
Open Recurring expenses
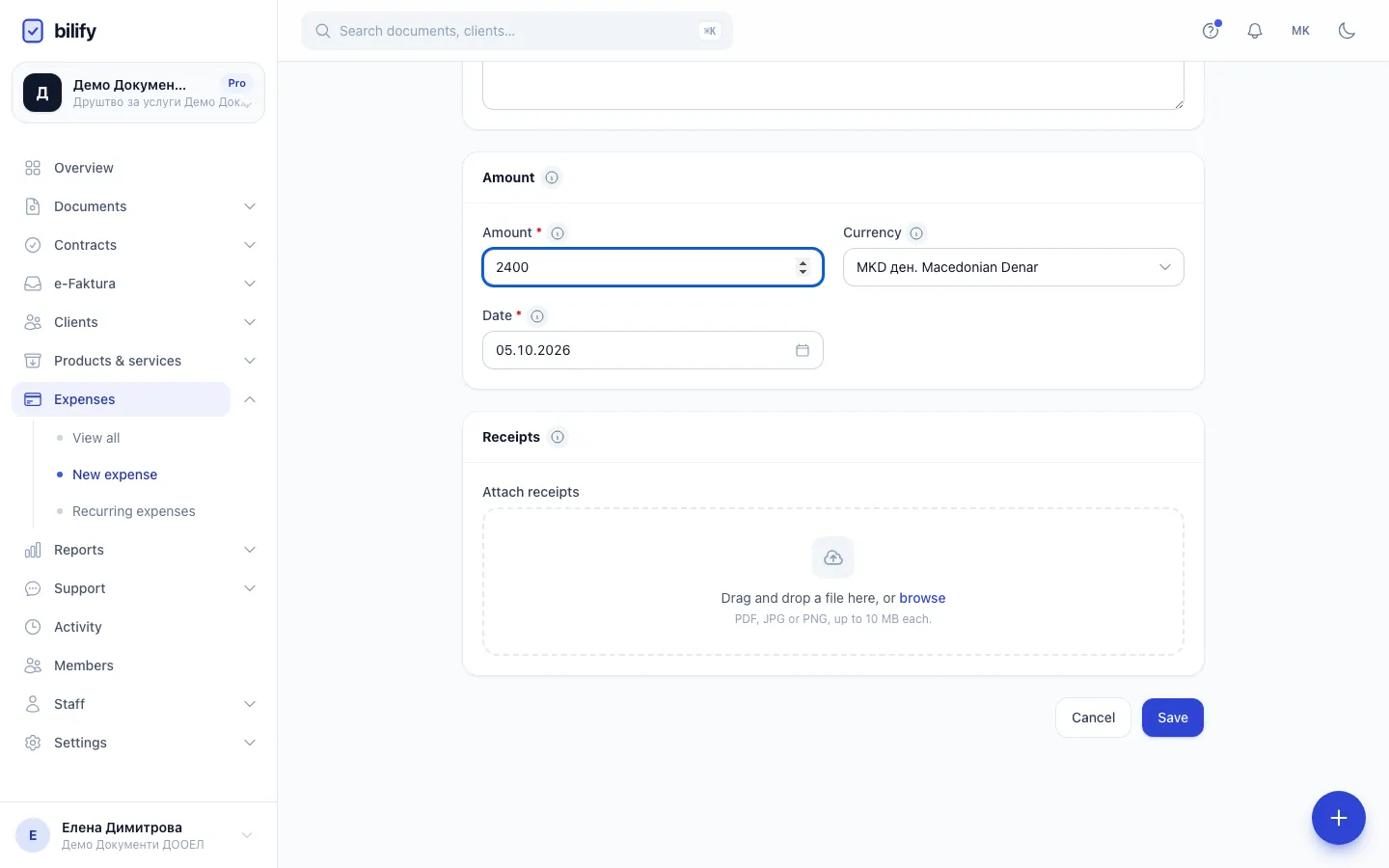tap(133, 511)
